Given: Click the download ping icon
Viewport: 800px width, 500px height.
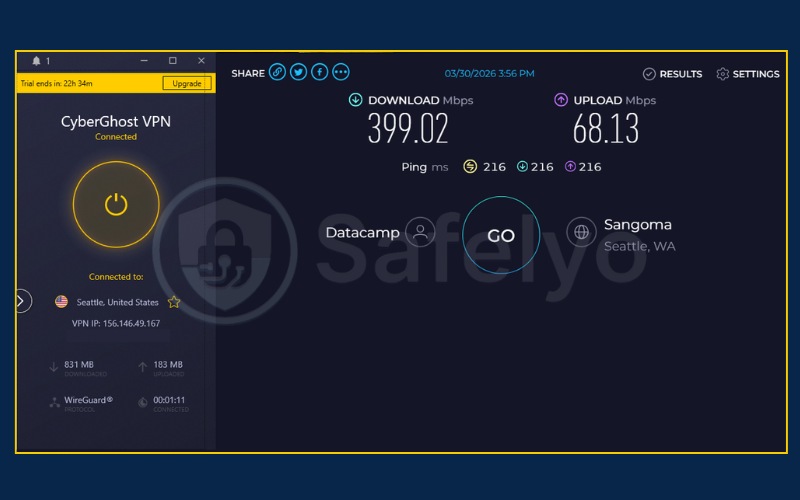Looking at the screenshot, I should 522,166.
